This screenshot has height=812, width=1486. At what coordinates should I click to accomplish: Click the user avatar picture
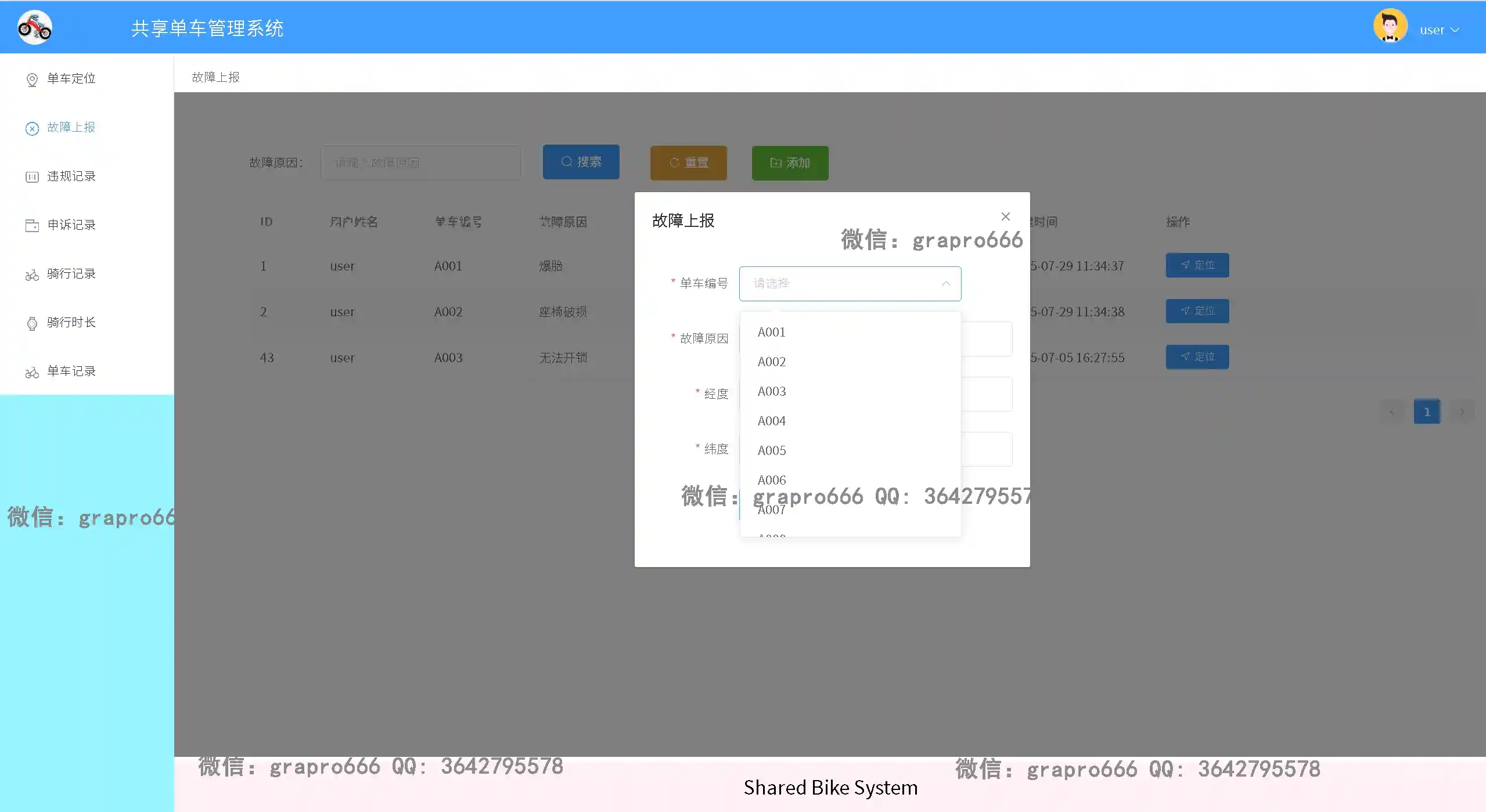coord(1390,26)
